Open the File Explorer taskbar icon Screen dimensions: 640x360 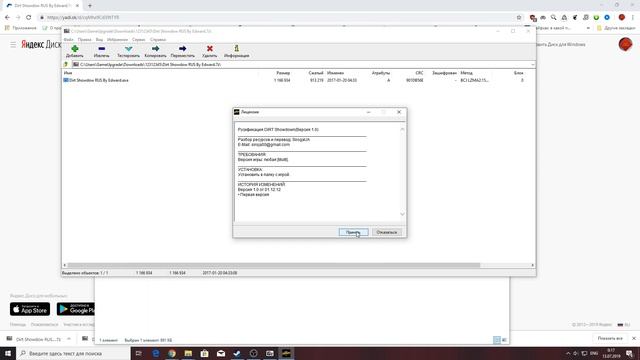188,353
